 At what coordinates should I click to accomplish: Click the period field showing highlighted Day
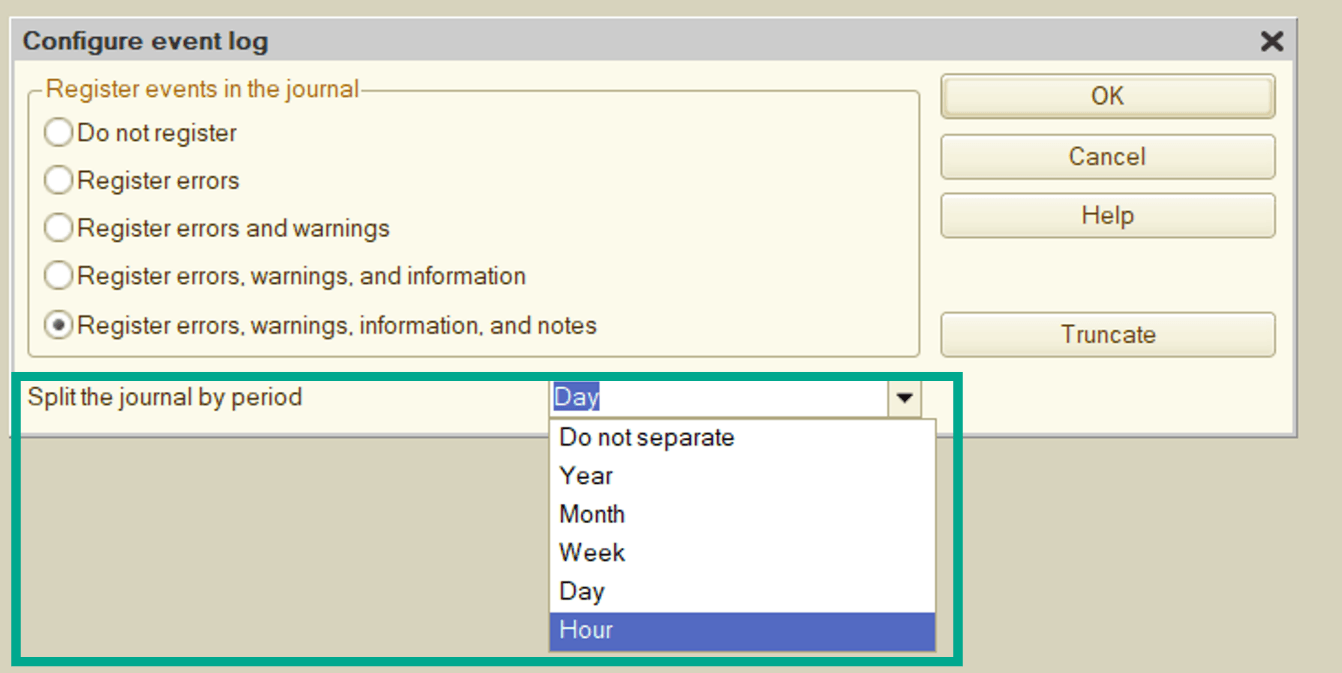[717, 398]
